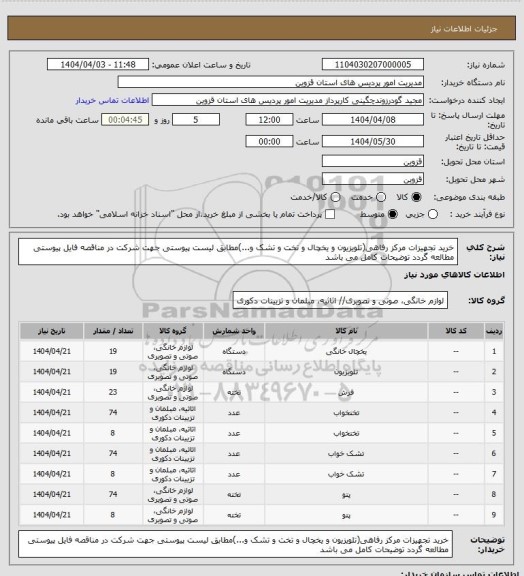Viewport: 524px width, 576px height.
Task: Click the کد کالا column header
Action: (456, 331)
